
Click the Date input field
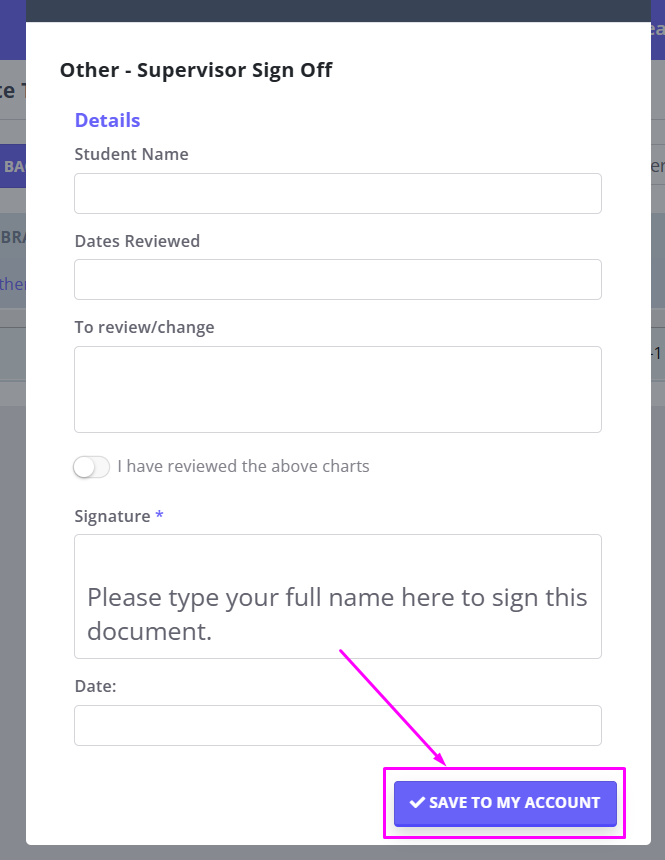coord(338,726)
